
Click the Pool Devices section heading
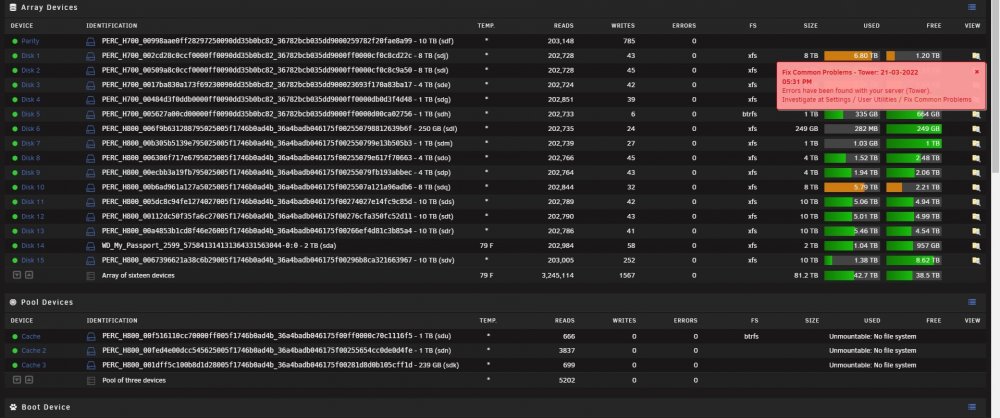(x=47, y=302)
